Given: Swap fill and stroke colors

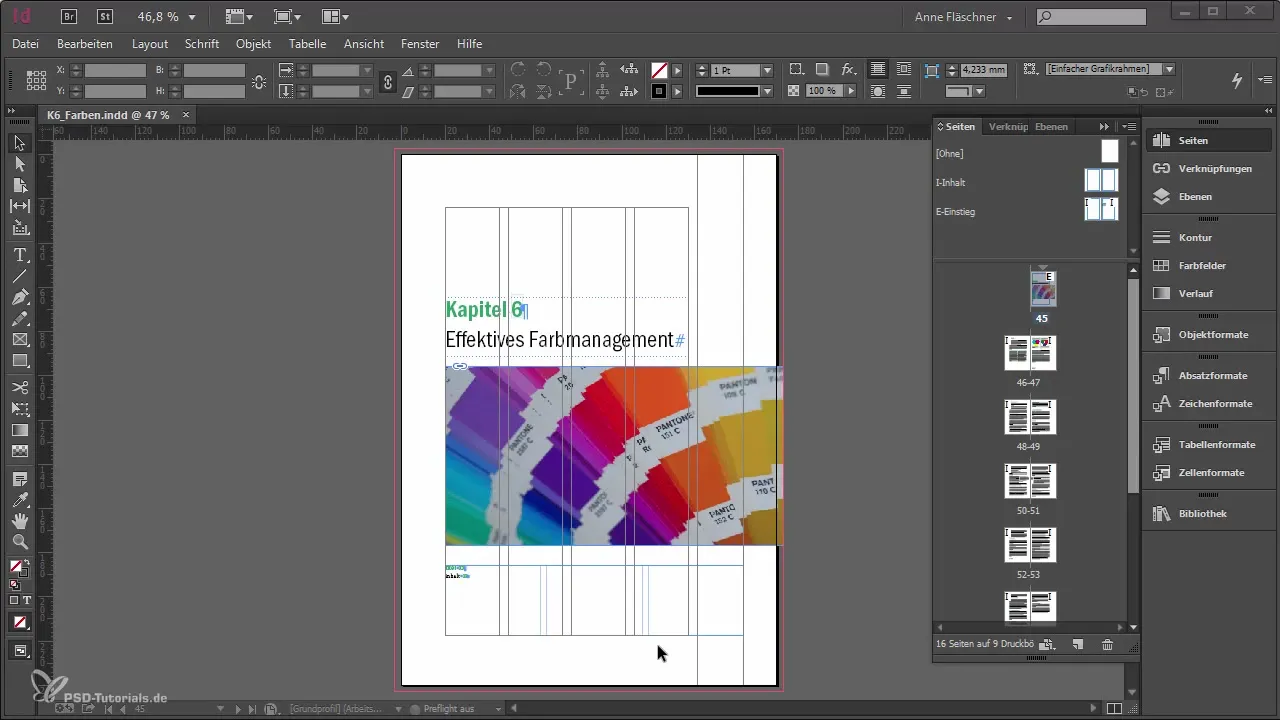Looking at the screenshot, I should point(28,562).
